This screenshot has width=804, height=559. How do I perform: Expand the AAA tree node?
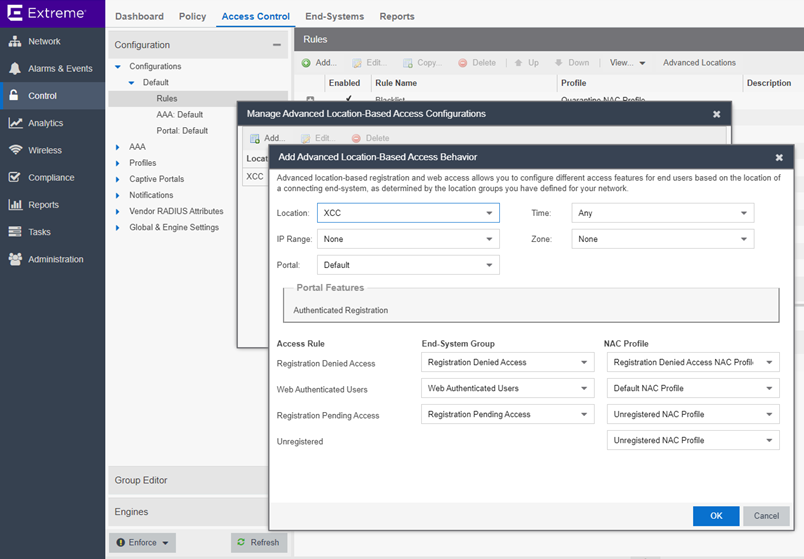click(x=117, y=147)
